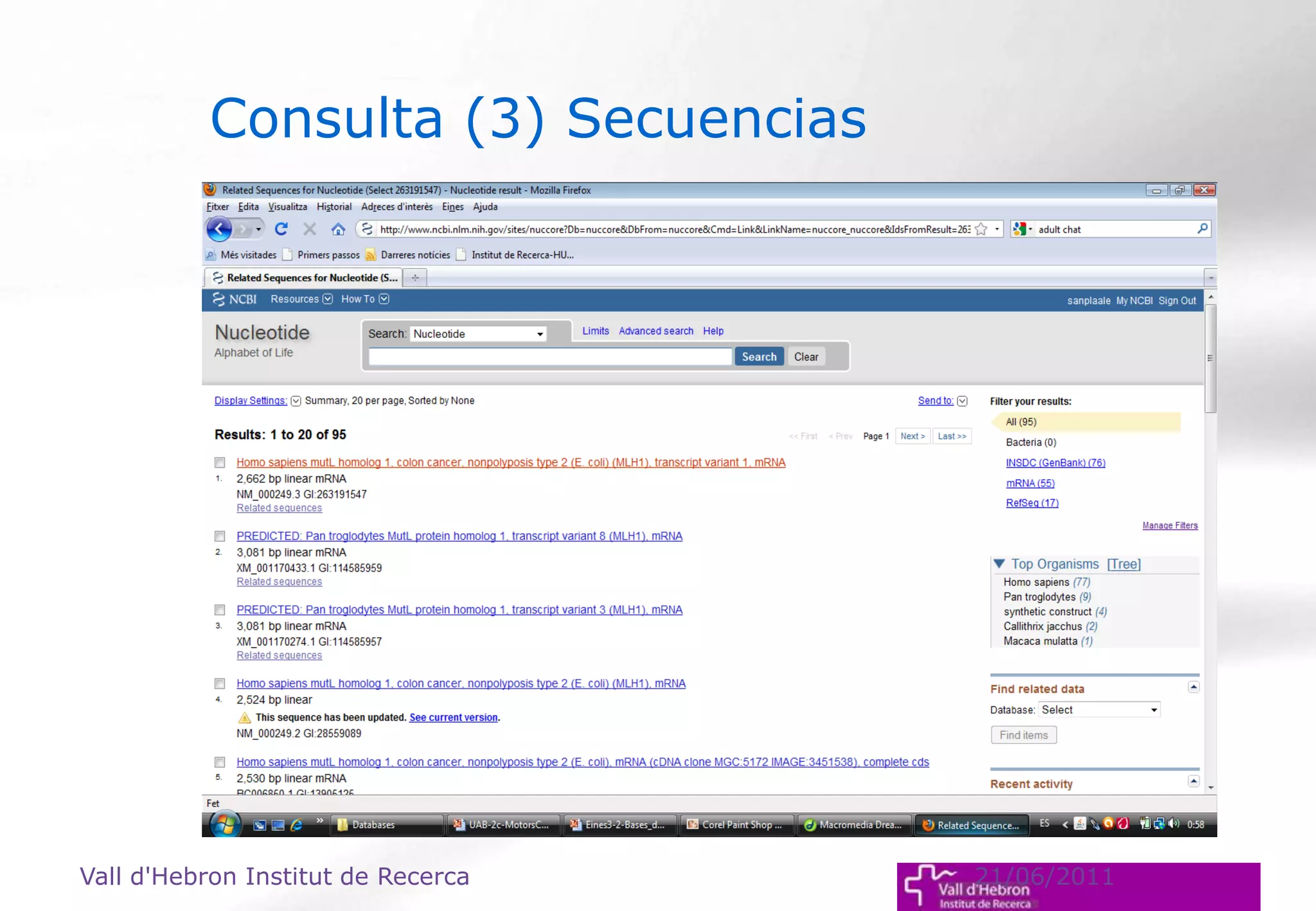
Task: Bookmark this page with the star icon
Action: click(981, 229)
